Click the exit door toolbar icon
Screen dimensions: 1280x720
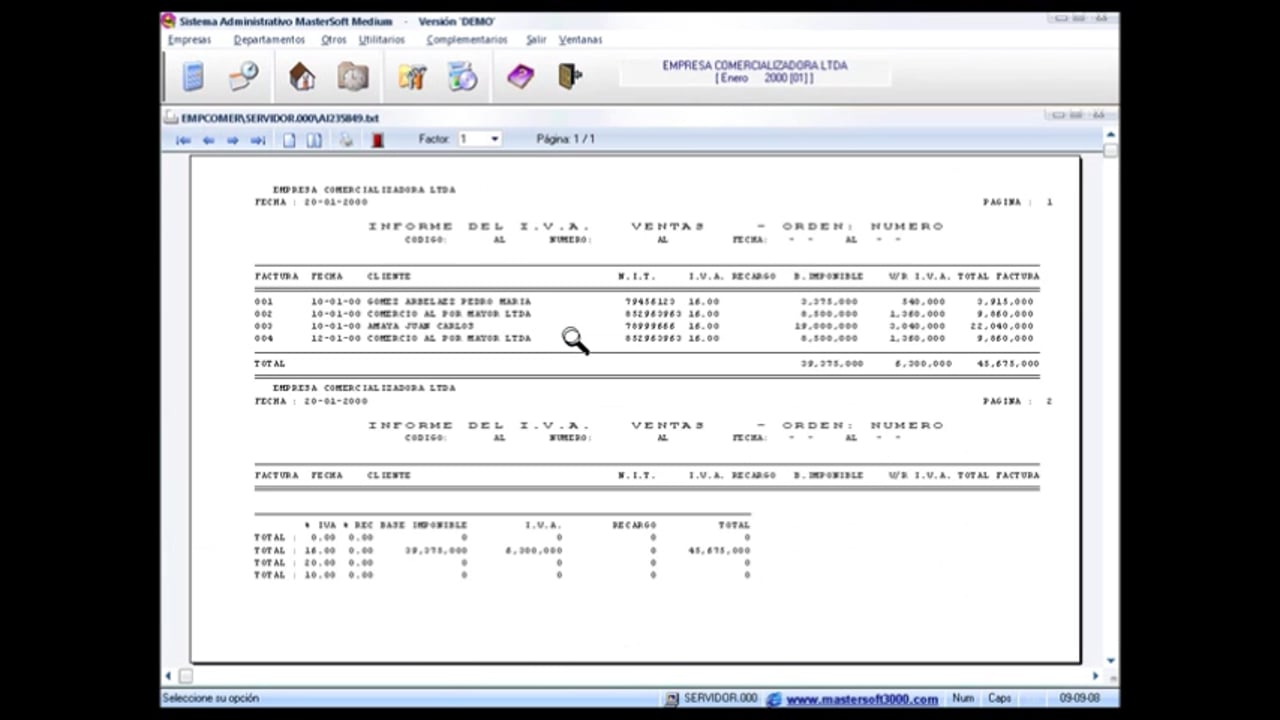tap(570, 77)
